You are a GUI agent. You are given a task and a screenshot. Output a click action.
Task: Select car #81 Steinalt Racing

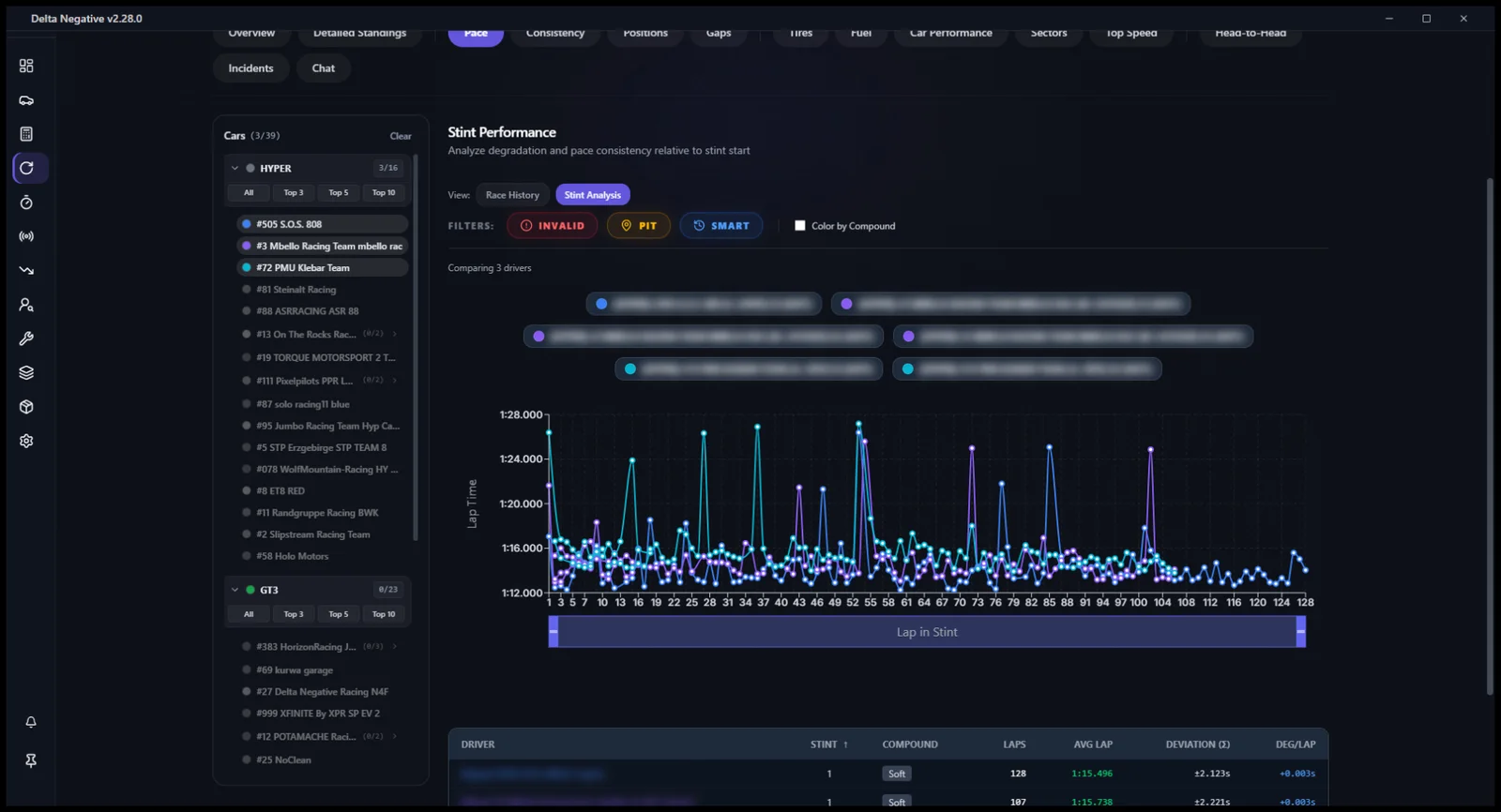pos(323,290)
